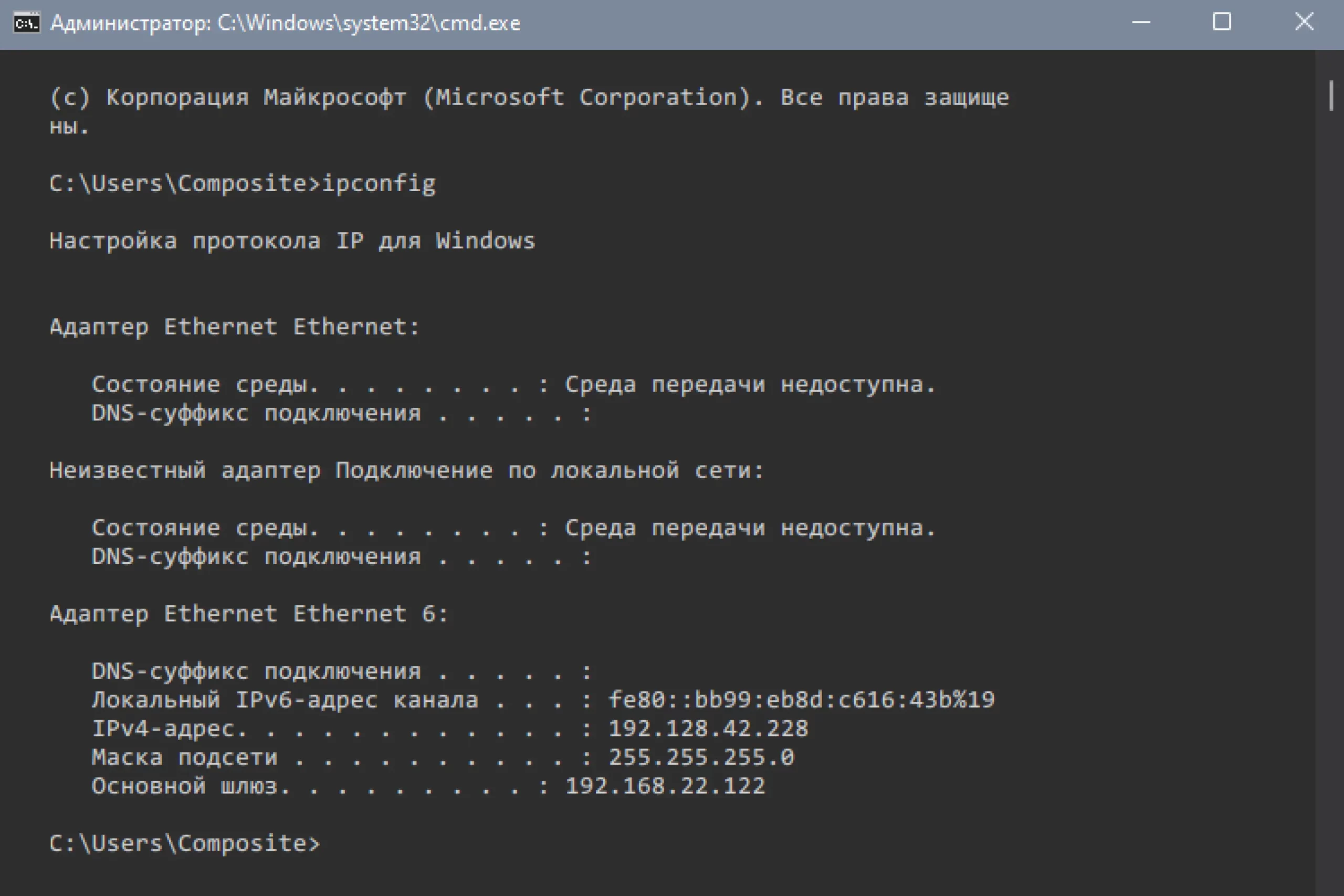1344x896 pixels.
Task: Click the last empty C:\Users\Composite> prompt
Action: click(185, 844)
